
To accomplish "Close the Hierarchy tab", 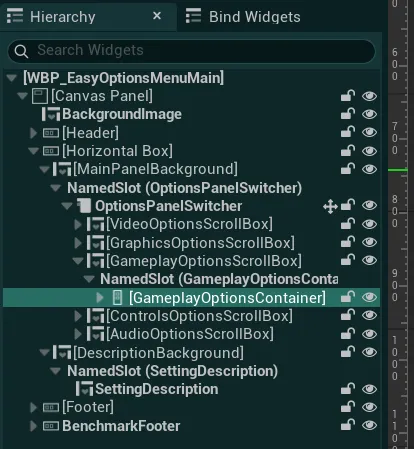I will coord(157,16).
